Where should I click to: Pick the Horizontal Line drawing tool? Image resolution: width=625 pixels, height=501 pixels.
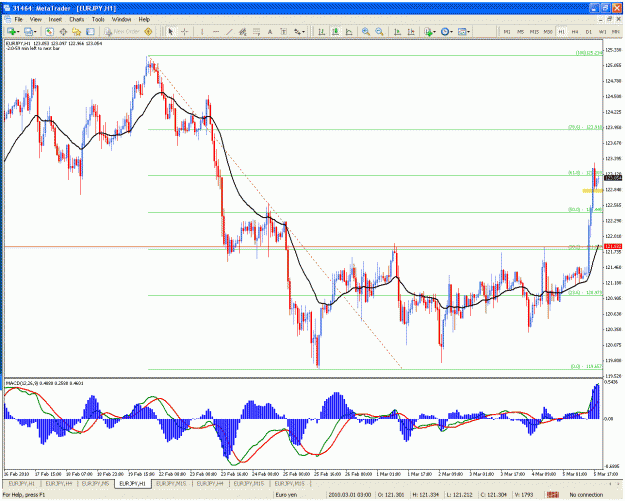pos(216,32)
